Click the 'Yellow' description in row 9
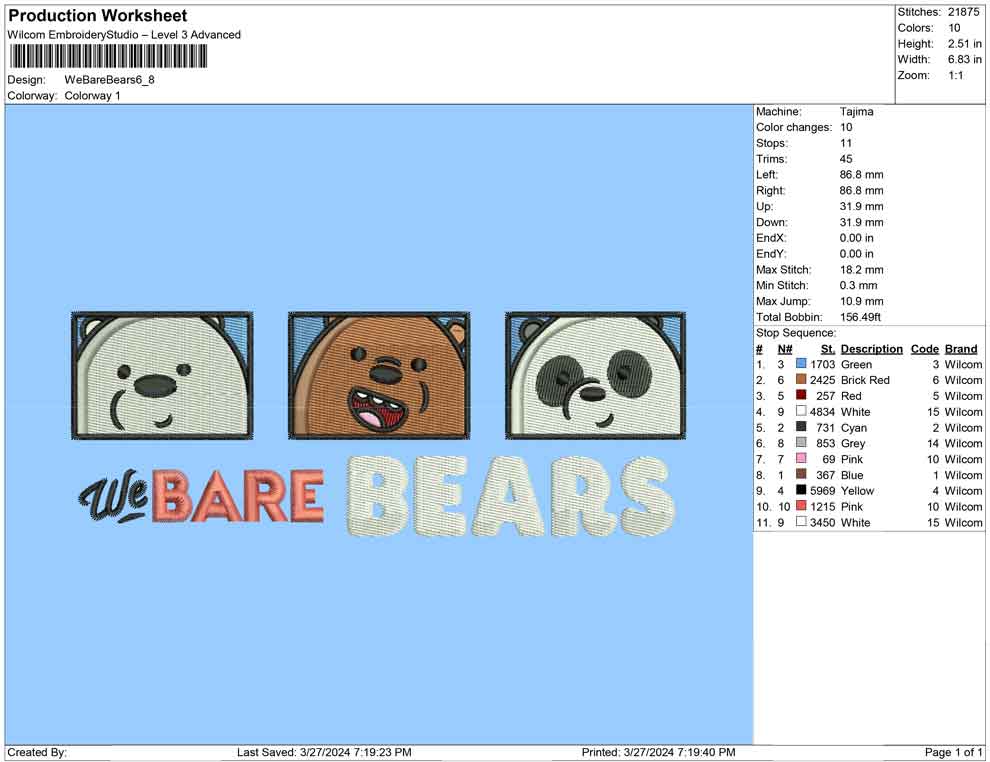 (x=857, y=490)
